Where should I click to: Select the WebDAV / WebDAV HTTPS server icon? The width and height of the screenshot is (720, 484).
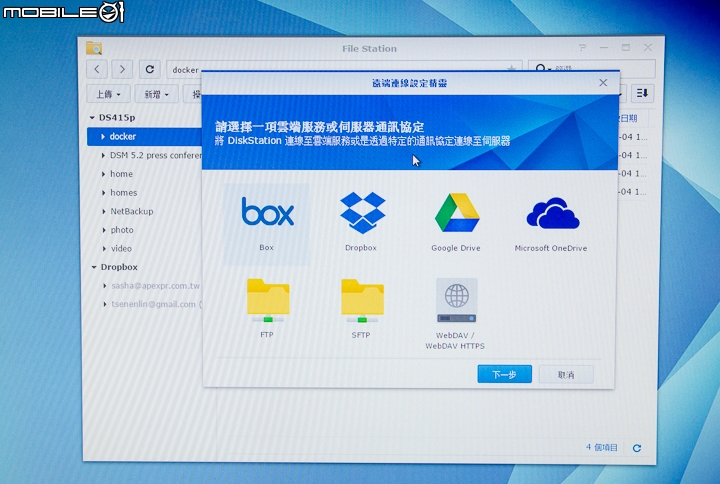tap(456, 300)
